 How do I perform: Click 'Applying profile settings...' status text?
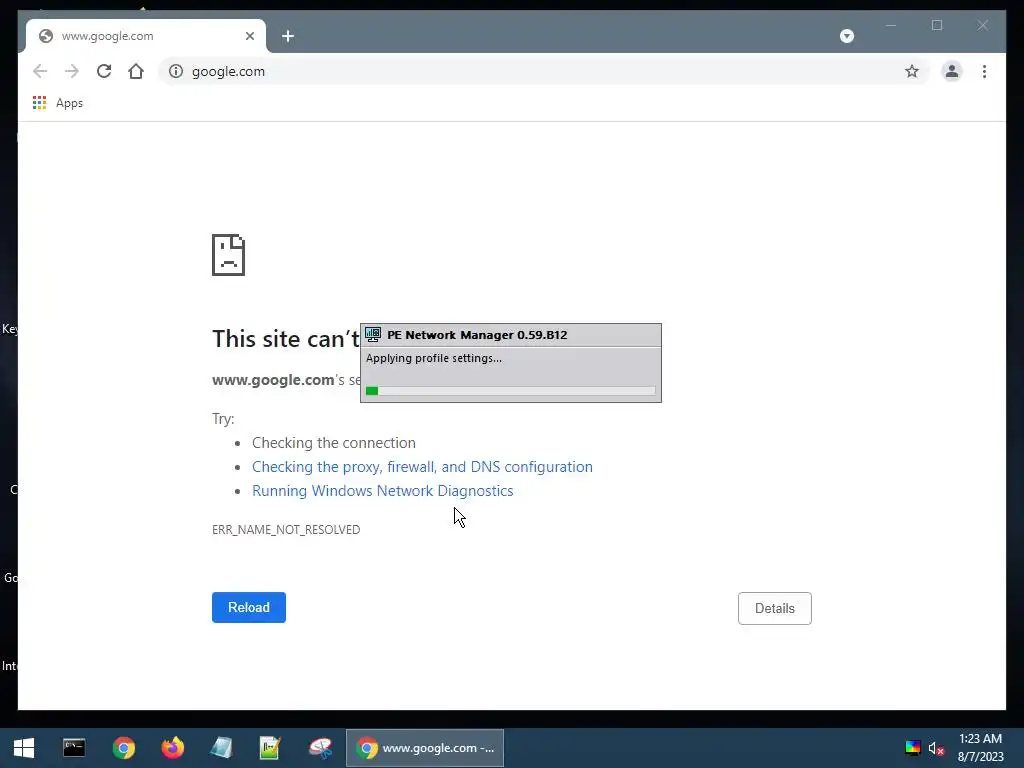(434, 358)
